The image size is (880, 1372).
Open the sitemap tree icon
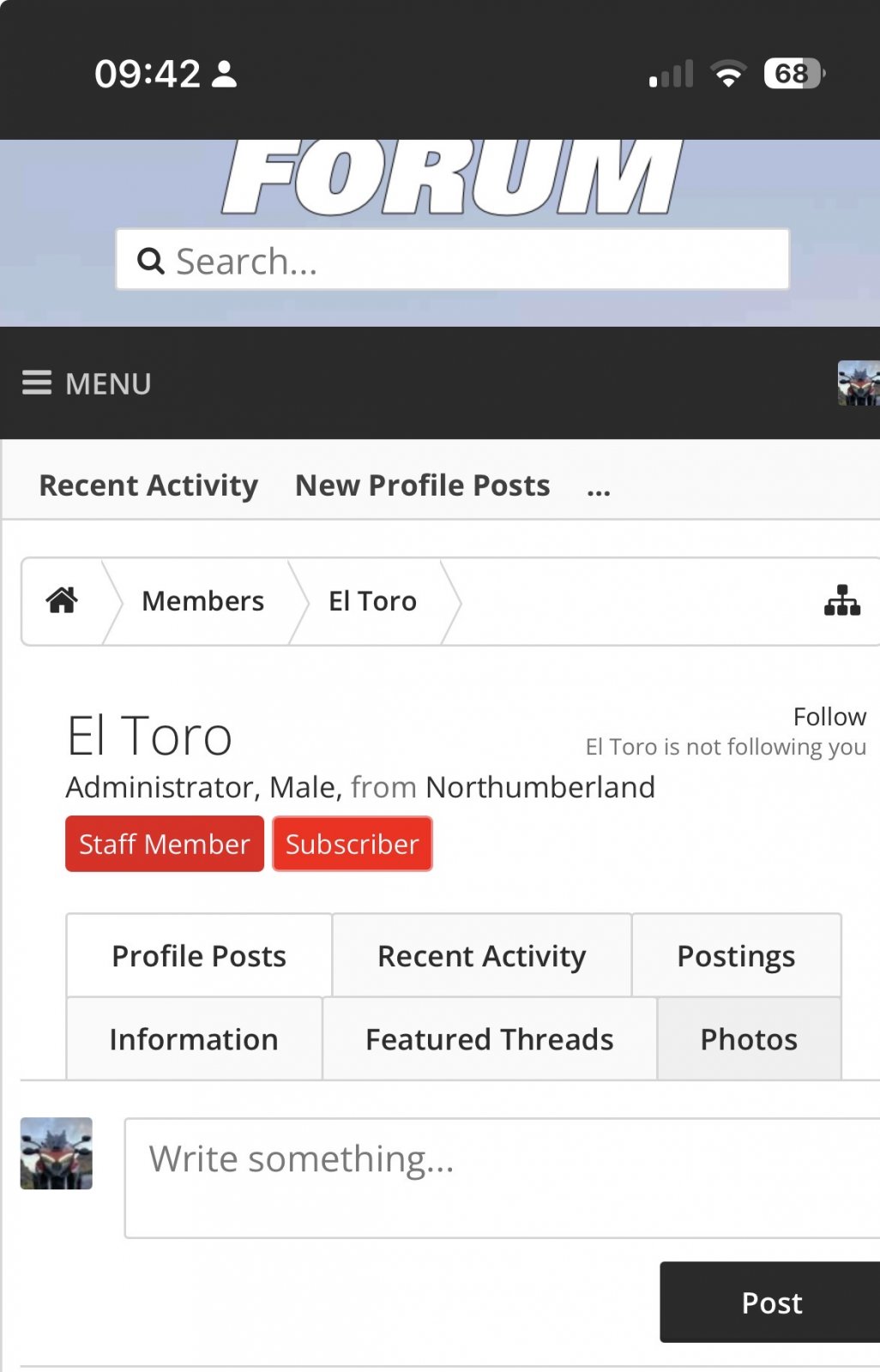tap(841, 601)
